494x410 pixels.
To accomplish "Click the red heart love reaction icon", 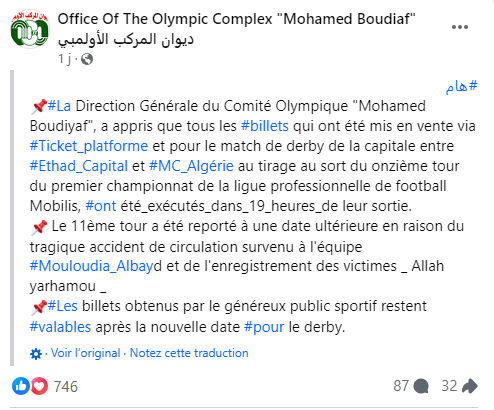I will tap(39, 386).
